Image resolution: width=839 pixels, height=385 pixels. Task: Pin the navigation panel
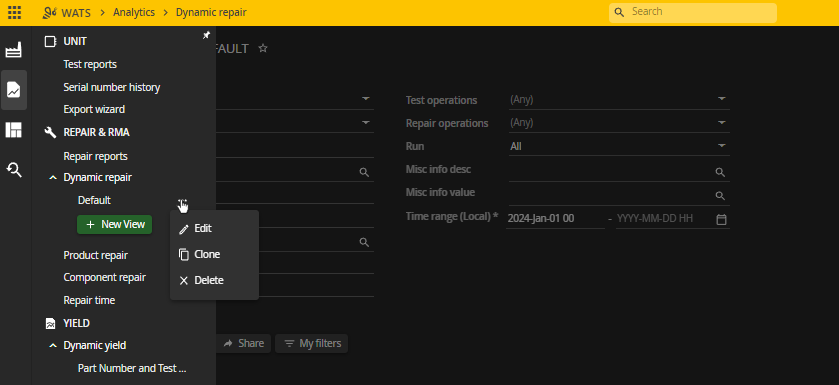[x=206, y=35]
